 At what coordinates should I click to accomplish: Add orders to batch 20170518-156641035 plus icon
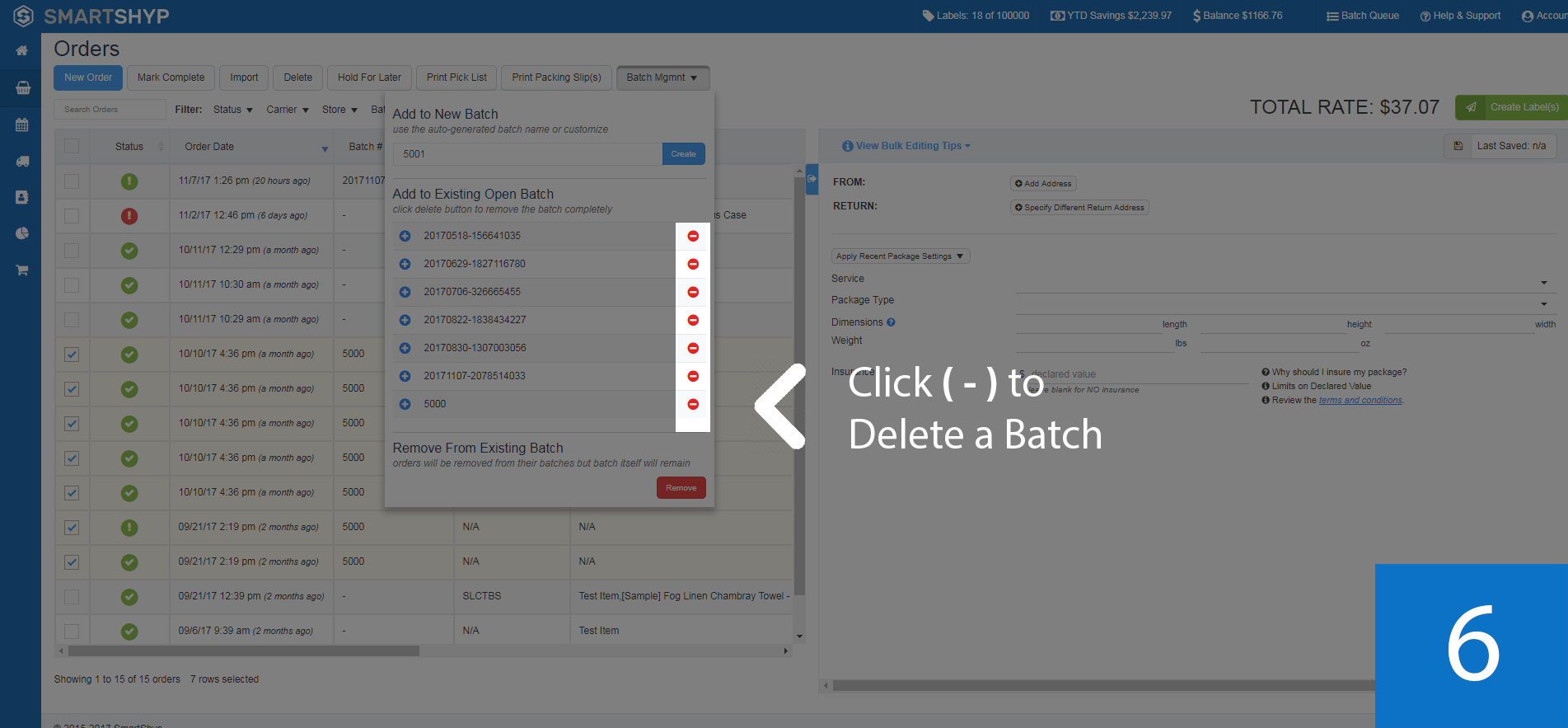pos(405,236)
